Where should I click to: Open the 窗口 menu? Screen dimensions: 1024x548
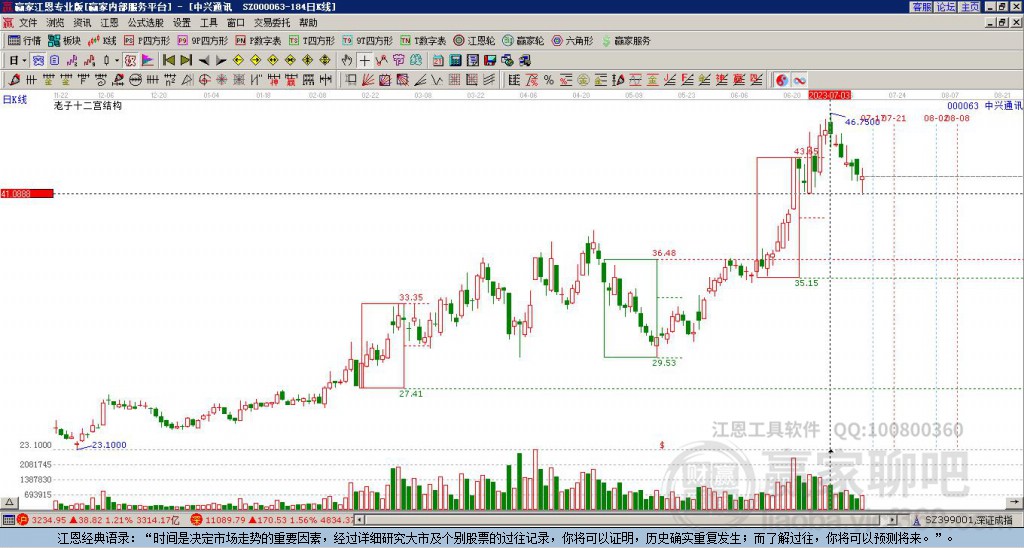[236, 23]
